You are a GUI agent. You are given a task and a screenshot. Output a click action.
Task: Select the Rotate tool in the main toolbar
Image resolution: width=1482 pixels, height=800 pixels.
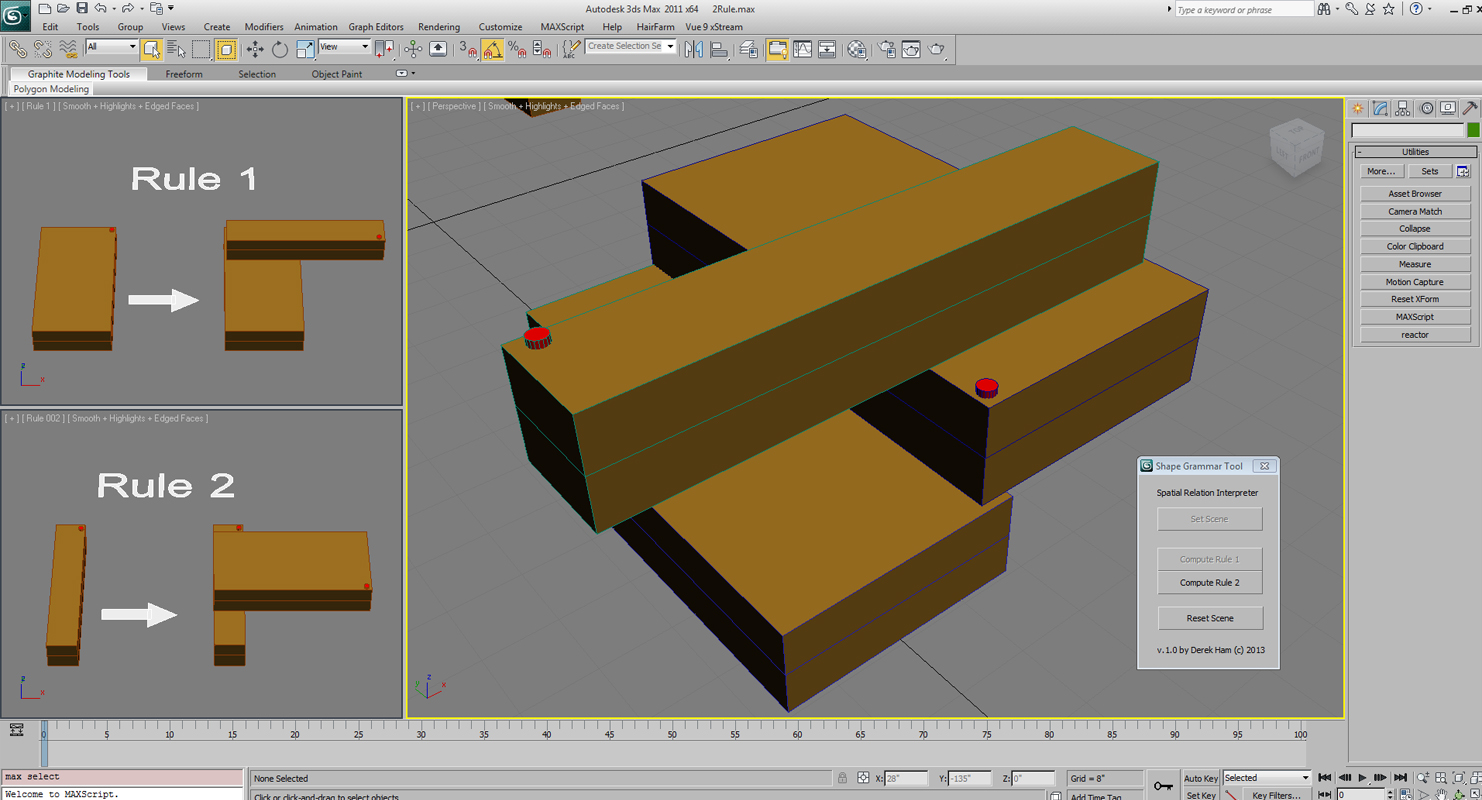(x=280, y=49)
